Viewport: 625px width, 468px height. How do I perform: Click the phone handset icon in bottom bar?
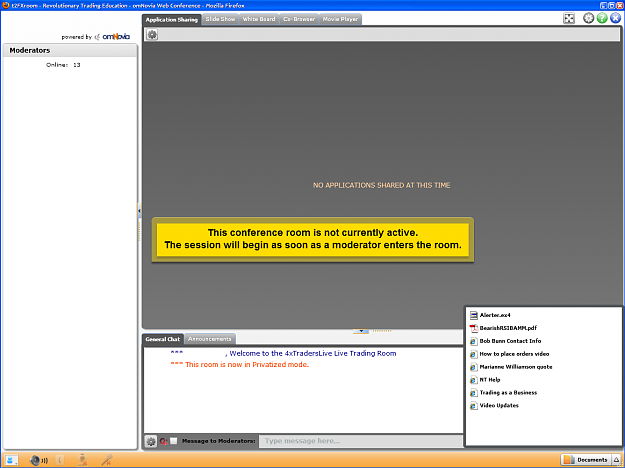[60, 460]
